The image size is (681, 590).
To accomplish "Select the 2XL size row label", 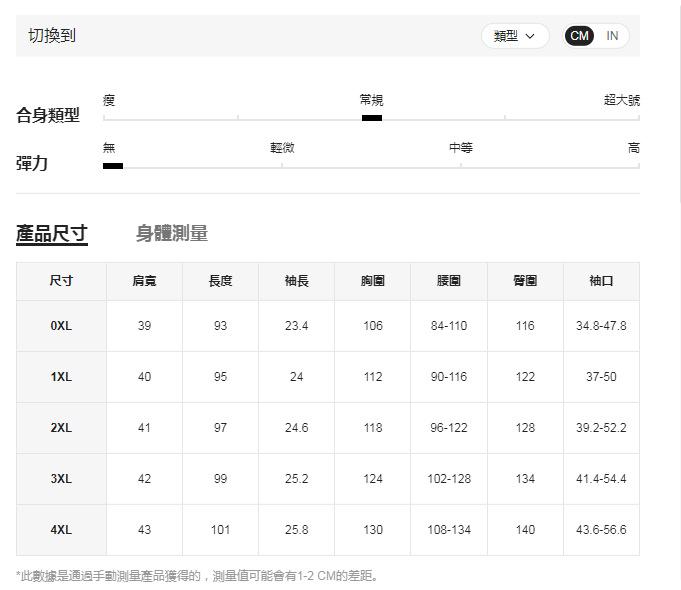I will (61, 428).
